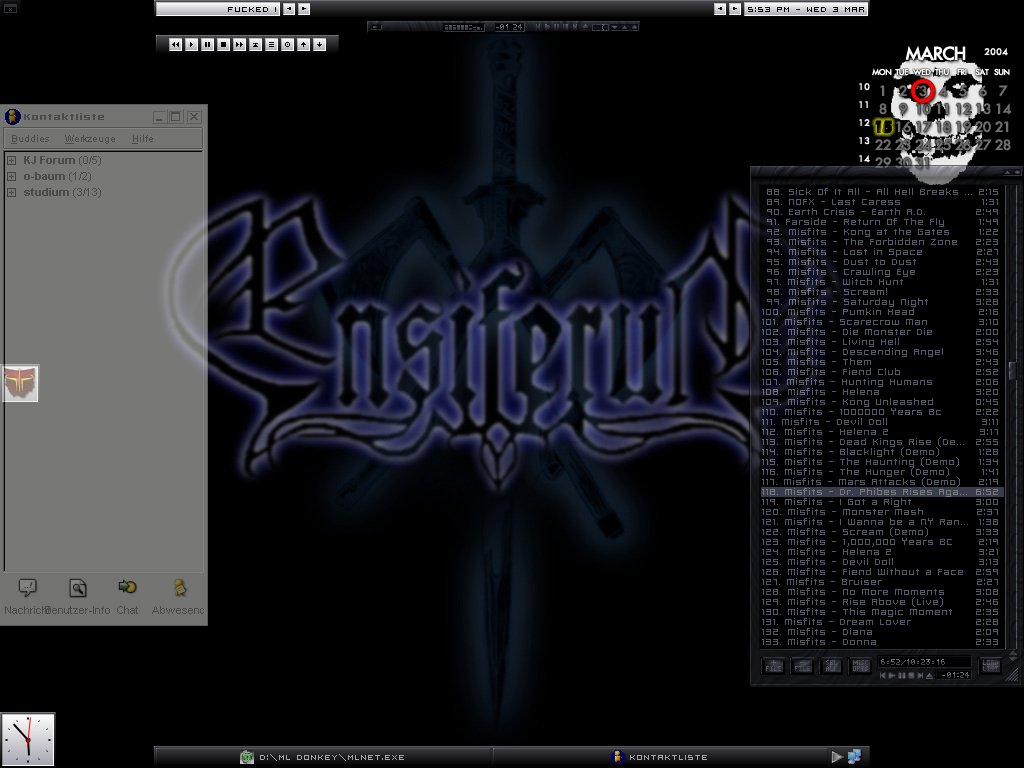Viewport: 1024px width, 768px height.
Task: Click the fast-forward button in the top toolbar
Action: tap(240, 44)
